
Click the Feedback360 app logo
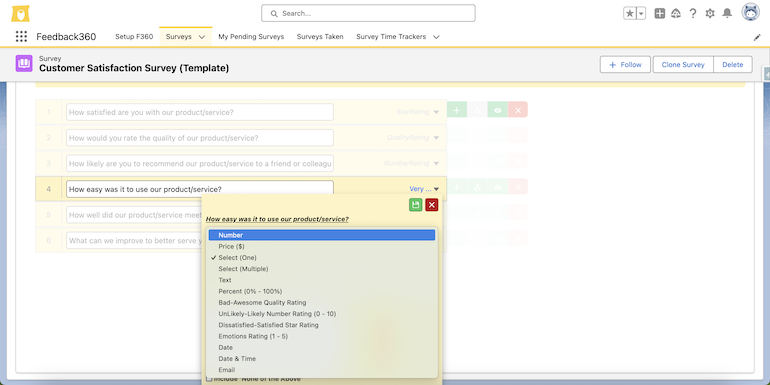(x=20, y=13)
